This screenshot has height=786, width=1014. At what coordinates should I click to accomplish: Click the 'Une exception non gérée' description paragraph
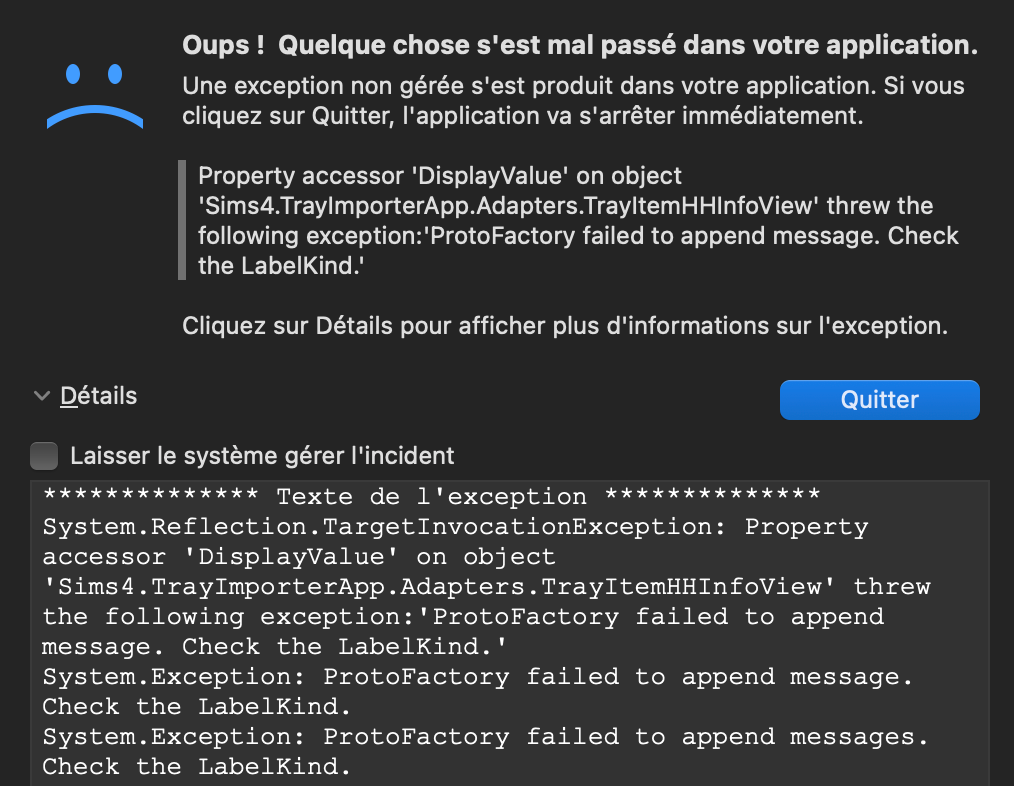573,100
